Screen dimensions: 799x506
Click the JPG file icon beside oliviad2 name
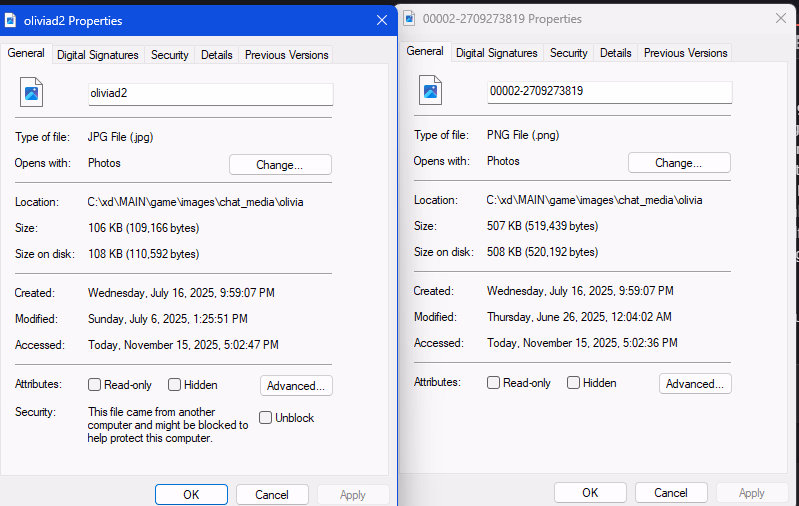(32, 93)
